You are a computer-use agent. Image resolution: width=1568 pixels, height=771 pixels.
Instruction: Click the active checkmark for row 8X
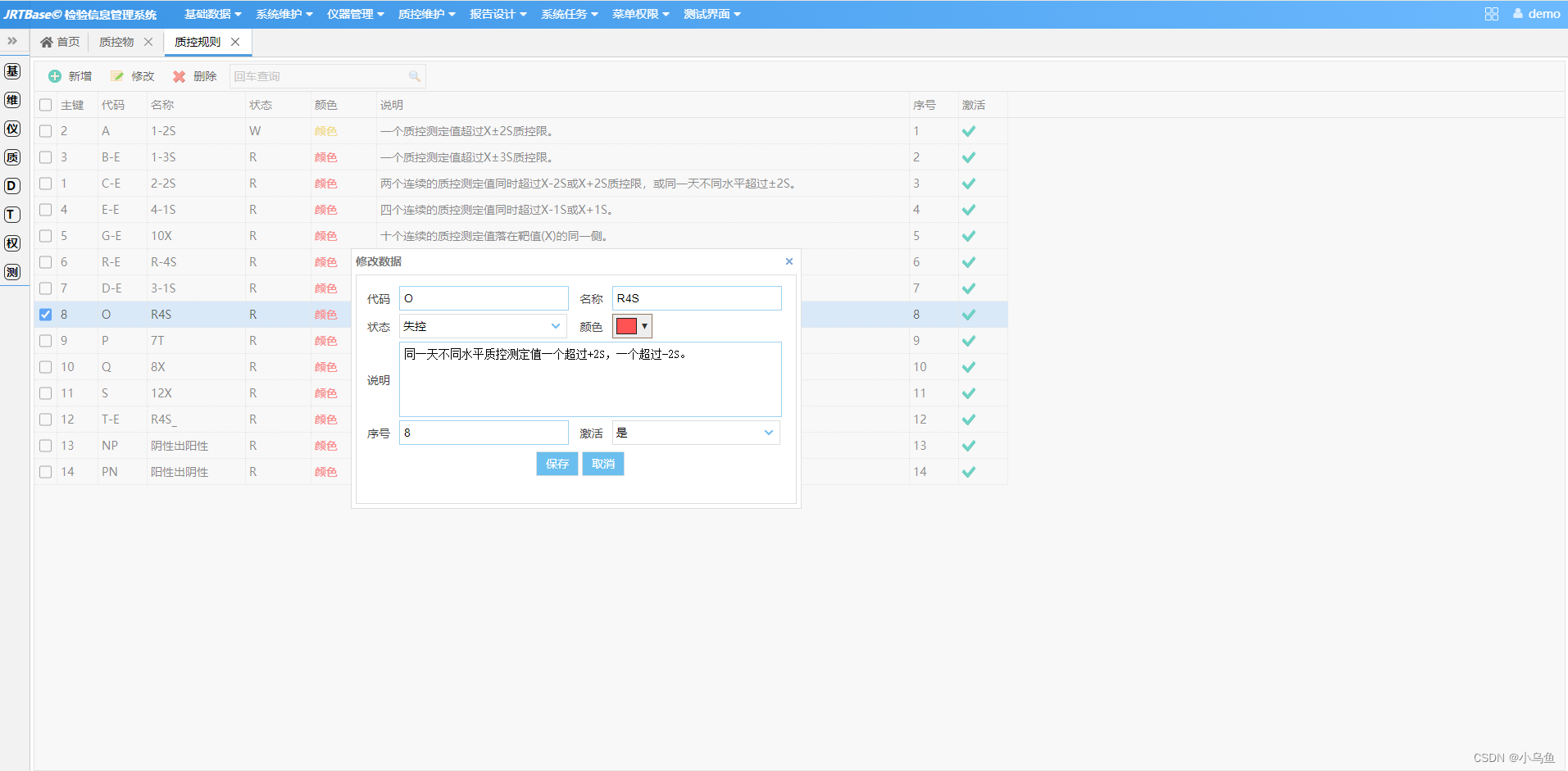(969, 367)
